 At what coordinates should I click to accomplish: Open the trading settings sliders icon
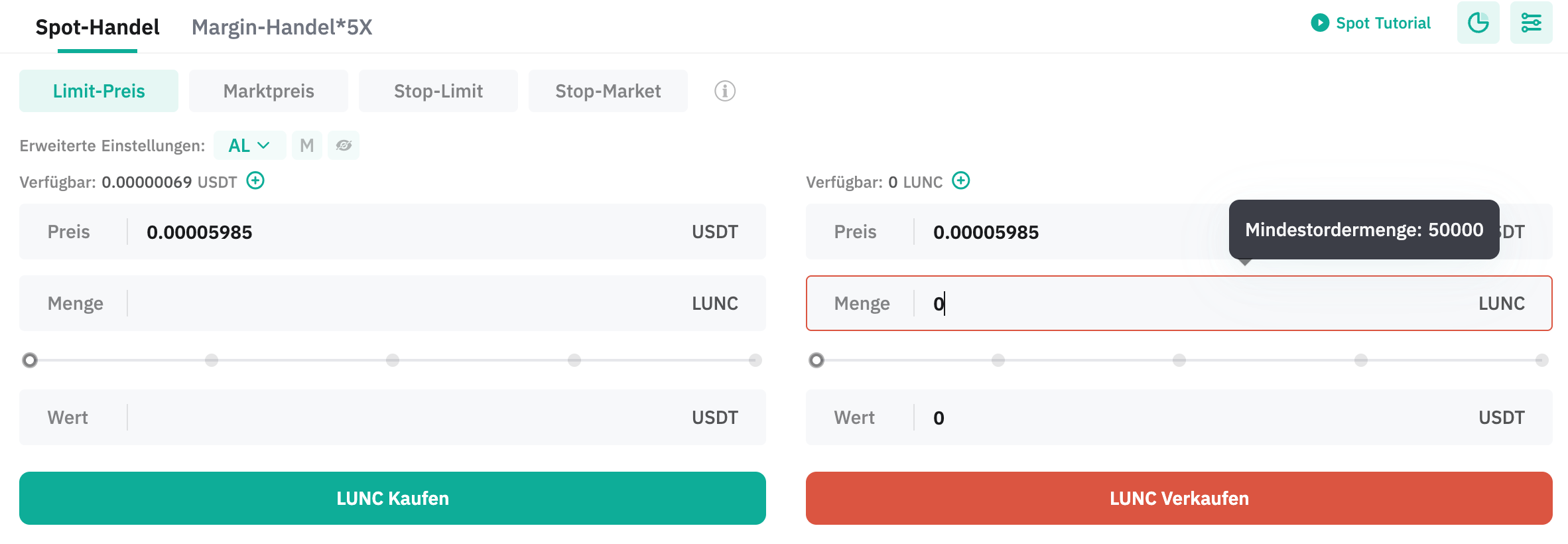point(1531,23)
